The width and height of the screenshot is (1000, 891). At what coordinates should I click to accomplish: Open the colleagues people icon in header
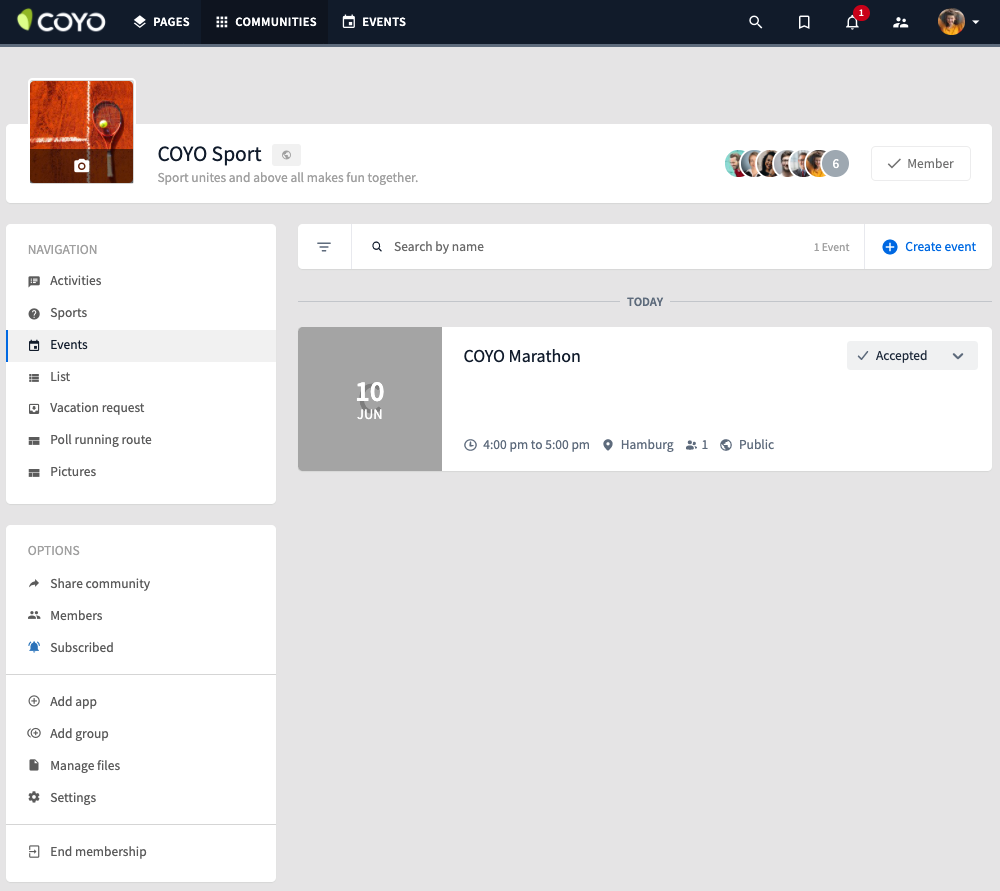(x=901, y=22)
